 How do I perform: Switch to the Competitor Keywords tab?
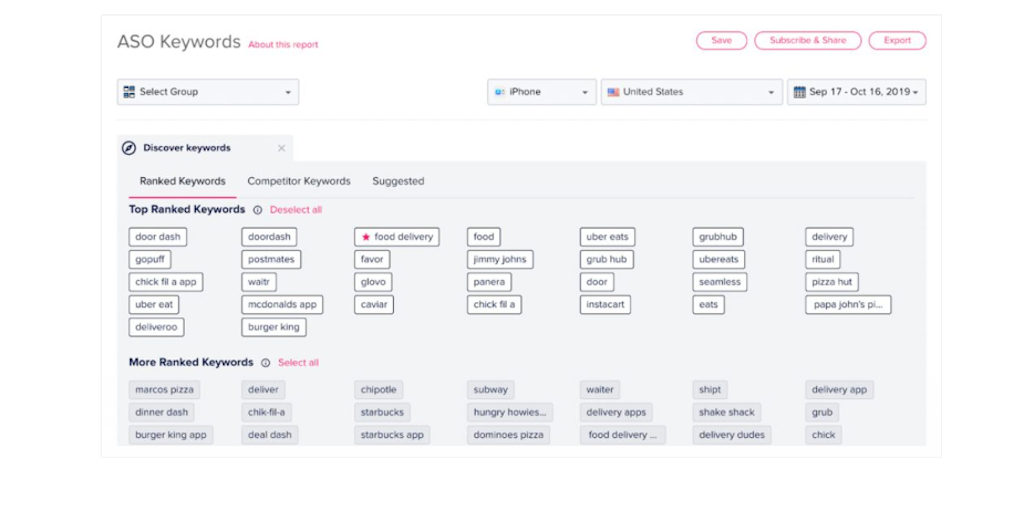(299, 182)
